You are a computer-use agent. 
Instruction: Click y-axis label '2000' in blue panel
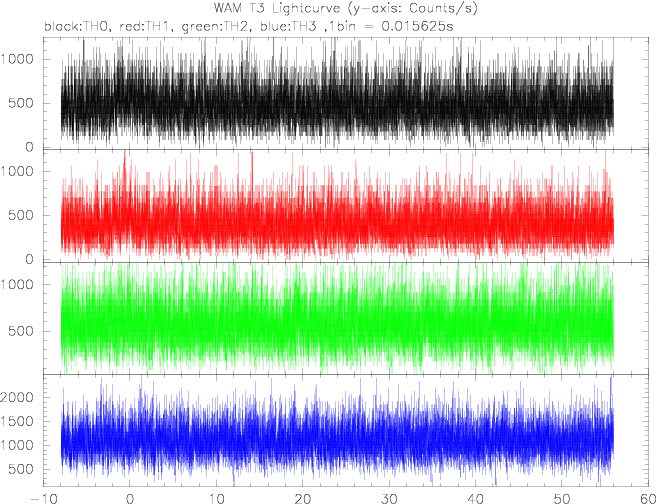(17, 397)
